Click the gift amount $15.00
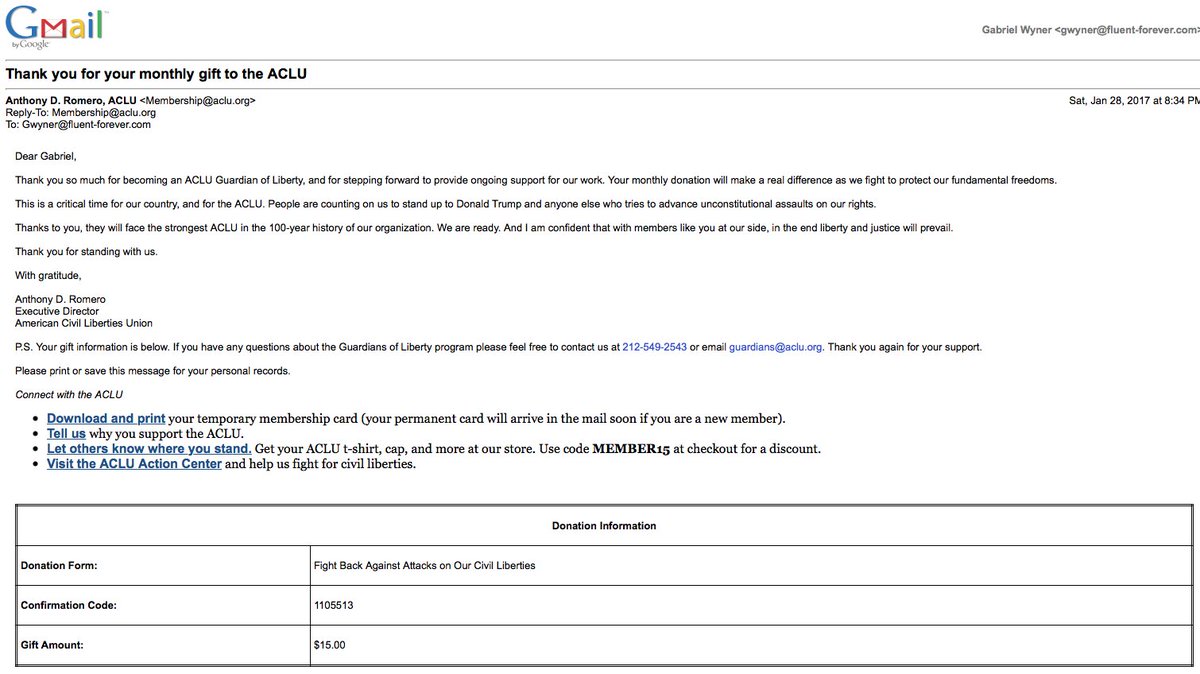The width and height of the screenshot is (1200, 674). click(329, 645)
